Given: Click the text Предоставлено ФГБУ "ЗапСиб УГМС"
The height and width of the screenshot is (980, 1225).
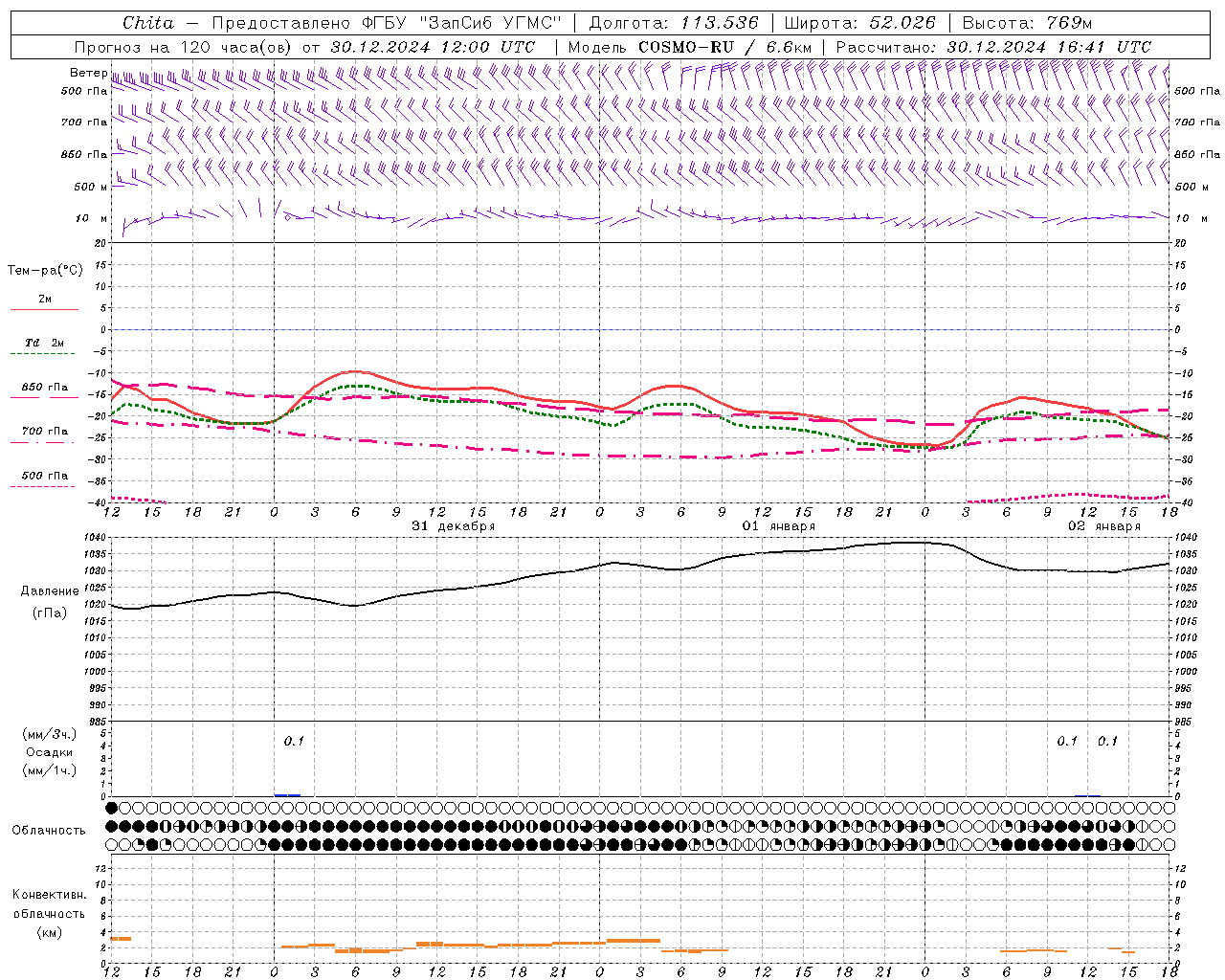Looking at the screenshot, I should (x=386, y=23).
